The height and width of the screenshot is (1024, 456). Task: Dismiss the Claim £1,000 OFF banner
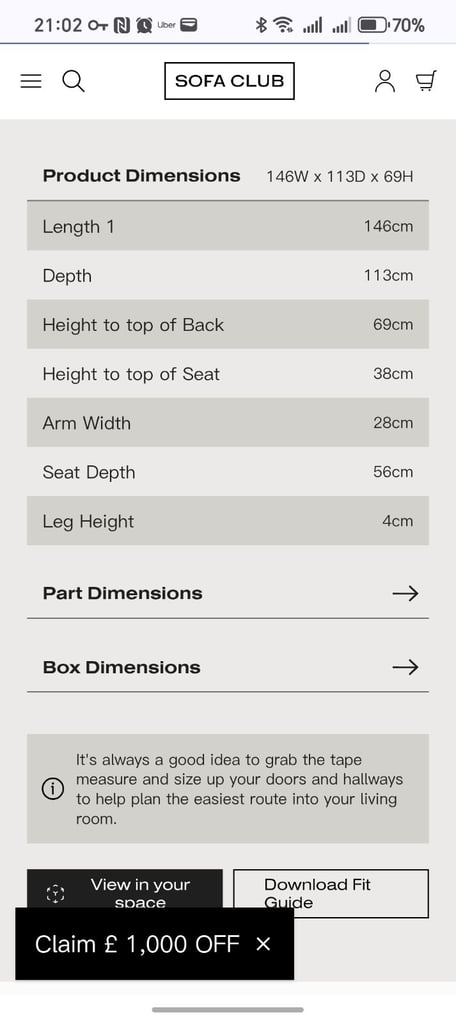(263, 944)
